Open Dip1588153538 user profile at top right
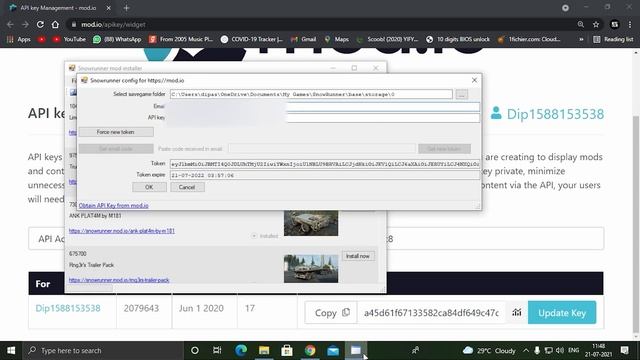Viewport: 640px width, 360px height. 547,114
